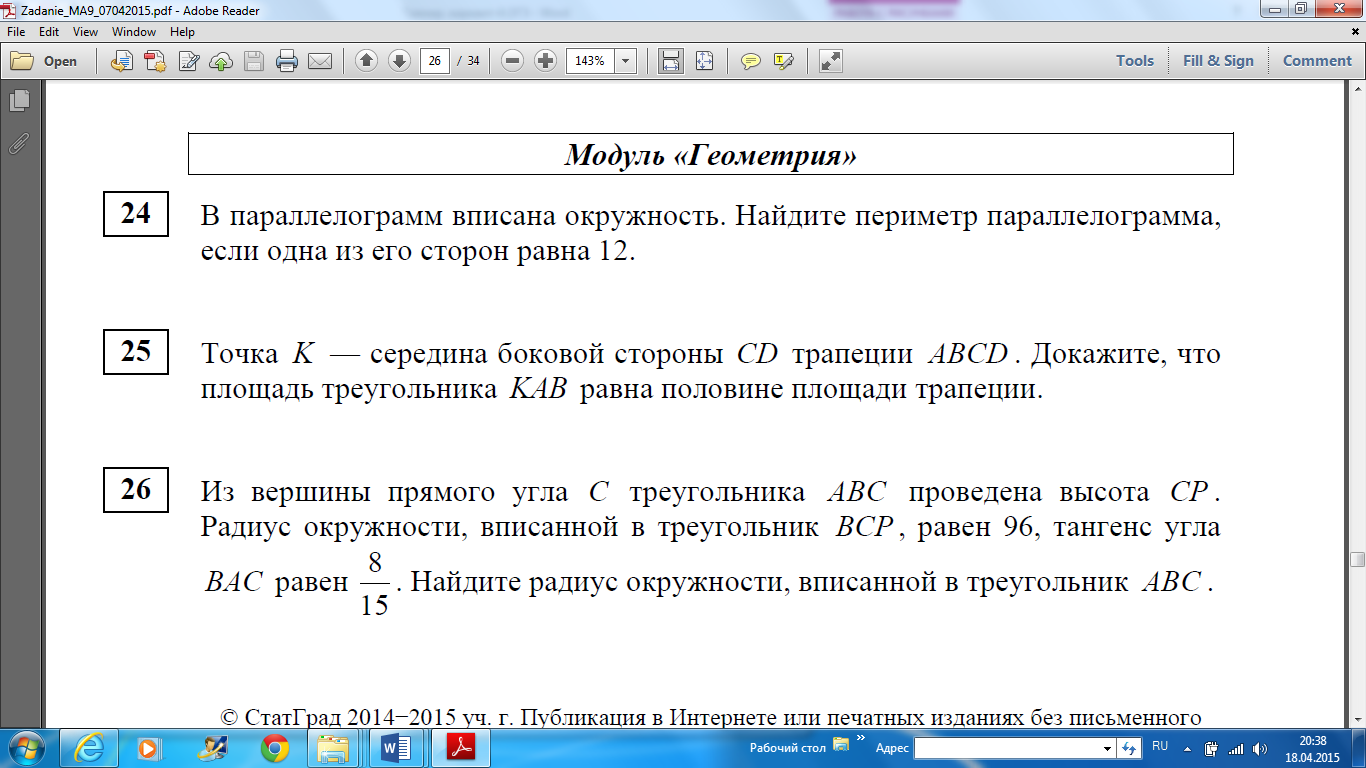Viewport: 1366px width, 768px height.
Task: Switch to read mode expand icon
Action: click(x=831, y=61)
